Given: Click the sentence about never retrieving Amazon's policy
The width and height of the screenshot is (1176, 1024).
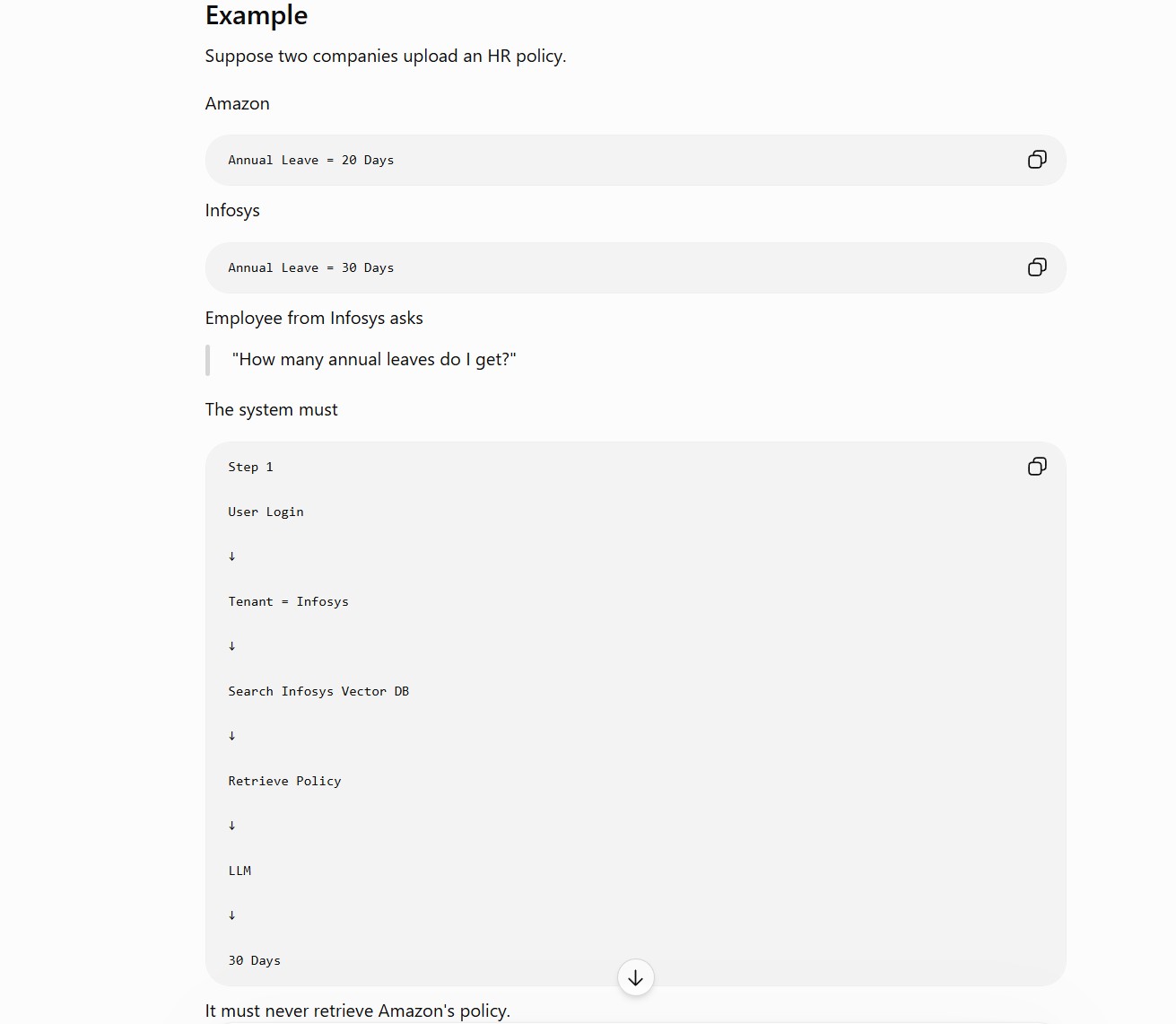Looking at the screenshot, I should point(358,1011).
